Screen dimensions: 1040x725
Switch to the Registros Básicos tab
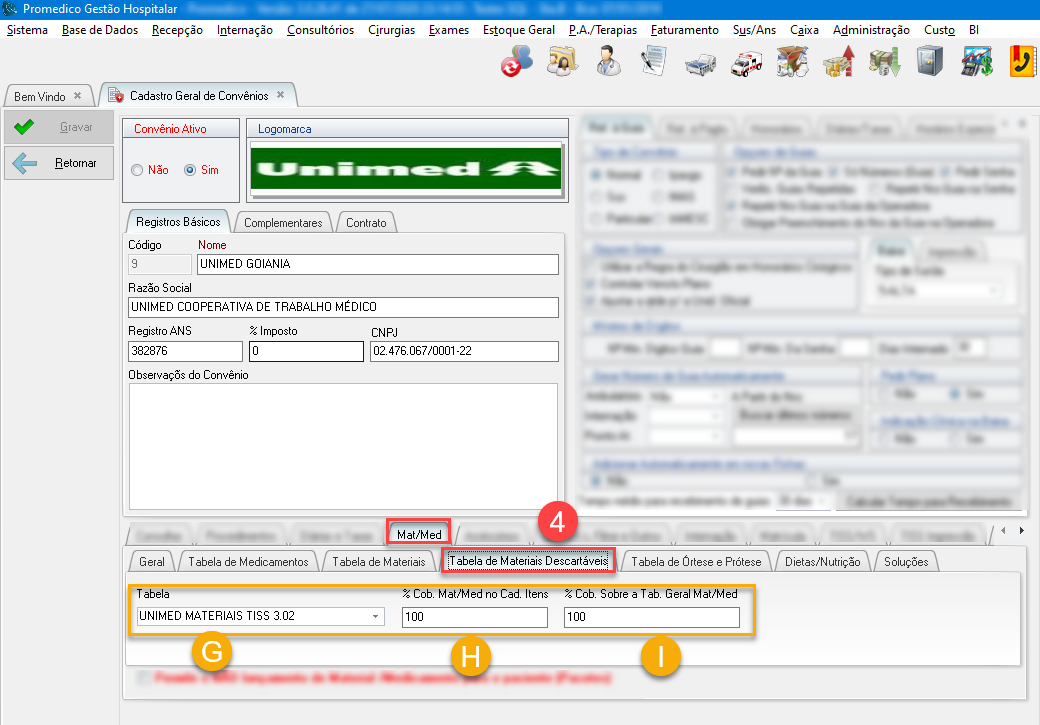[x=178, y=222]
